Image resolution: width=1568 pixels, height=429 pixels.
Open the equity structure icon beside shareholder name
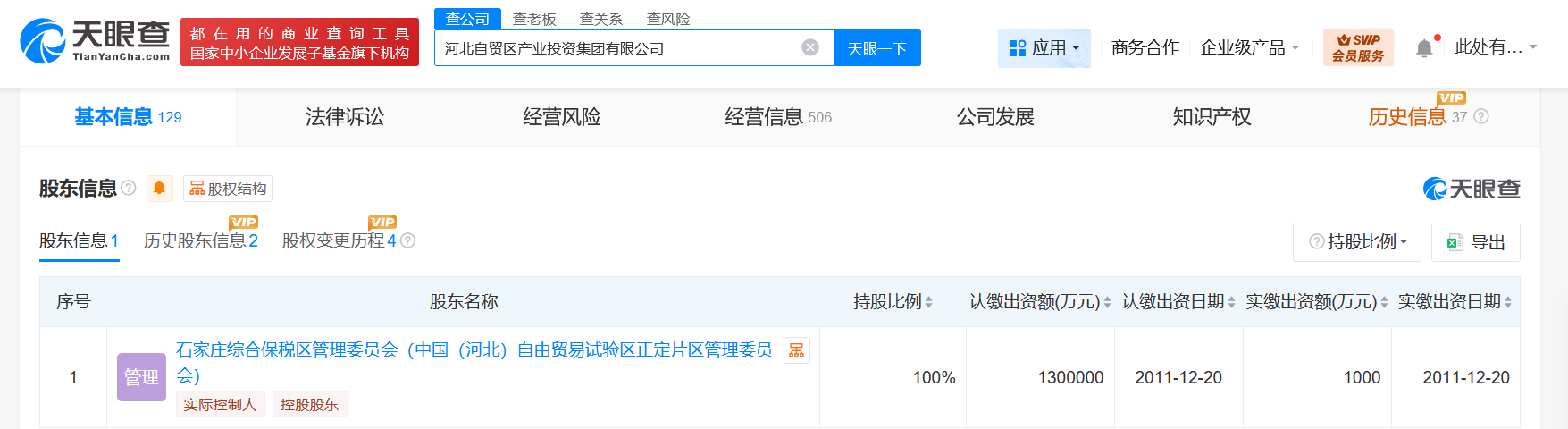[796, 350]
